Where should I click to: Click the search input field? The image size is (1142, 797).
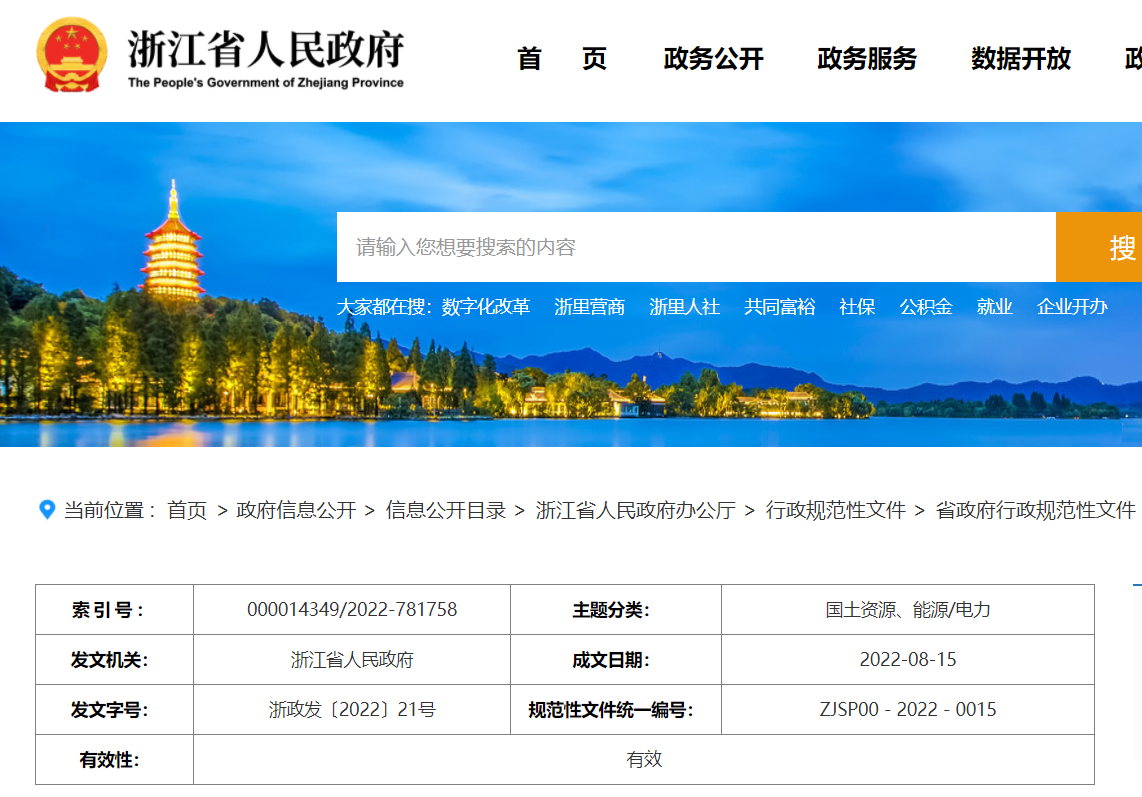(x=695, y=247)
